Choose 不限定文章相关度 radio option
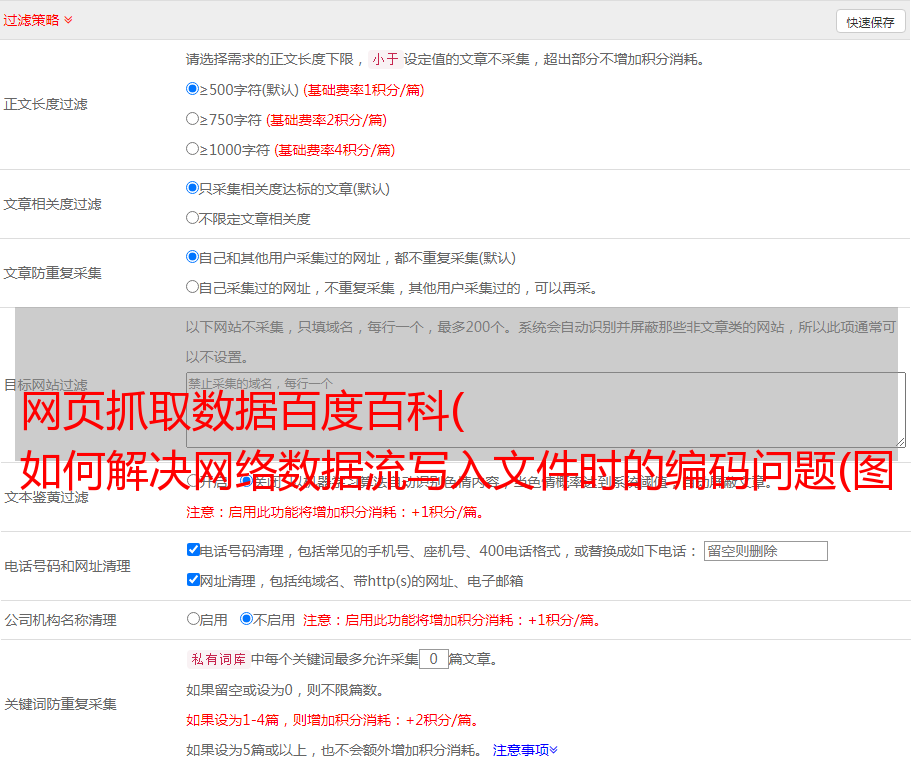912x768 pixels. tap(193, 218)
